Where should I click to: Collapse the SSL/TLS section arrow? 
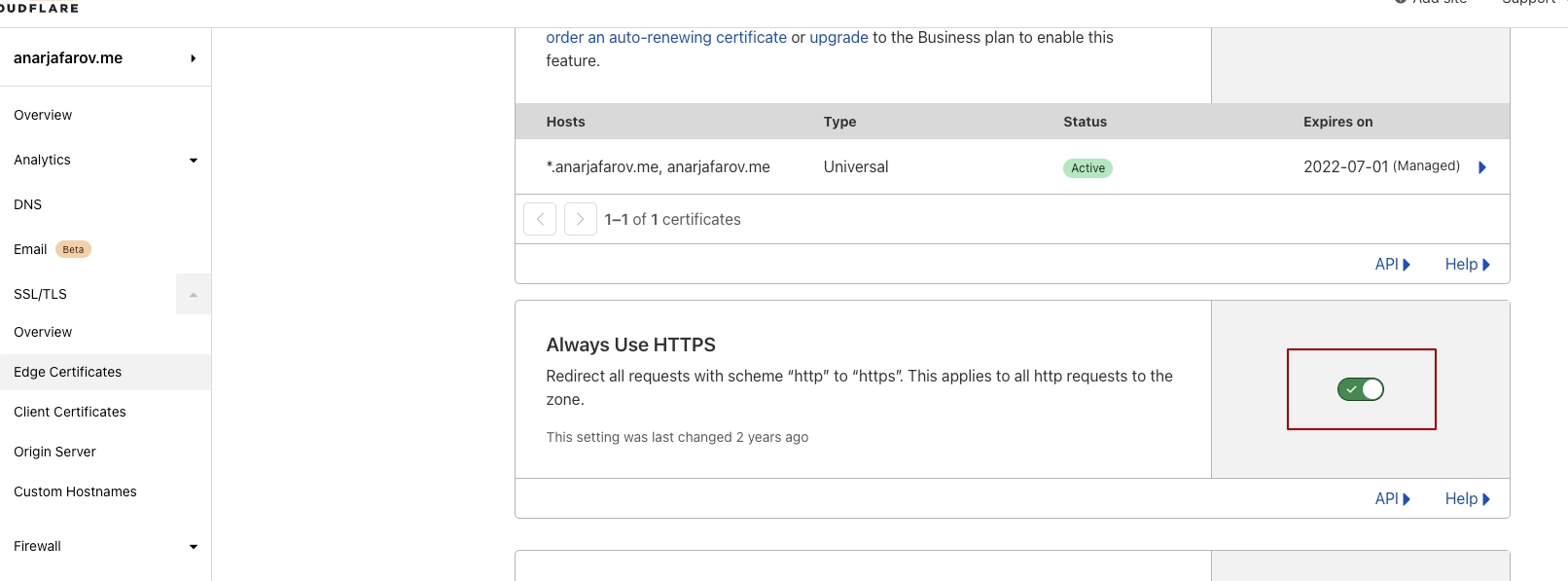pyautogui.click(x=194, y=294)
